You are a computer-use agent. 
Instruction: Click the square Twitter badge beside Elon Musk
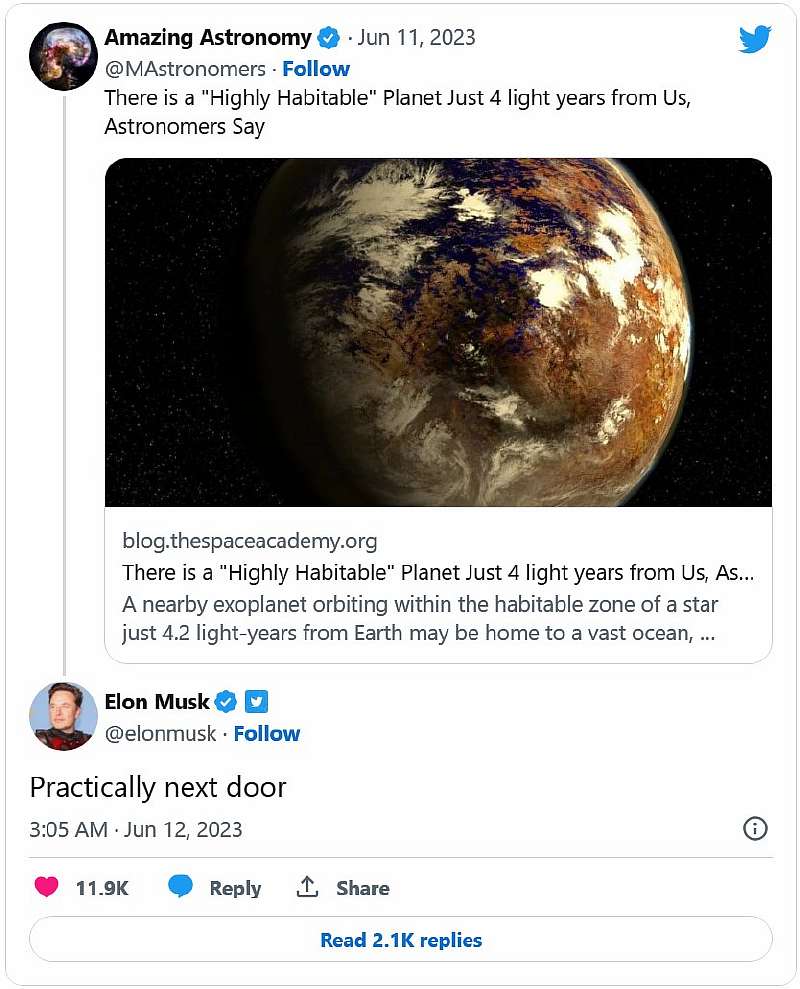point(256,701)
